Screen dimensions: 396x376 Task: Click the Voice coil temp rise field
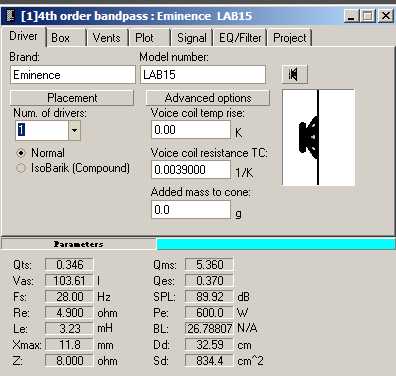pyautogui.click(x=191, y=130)
